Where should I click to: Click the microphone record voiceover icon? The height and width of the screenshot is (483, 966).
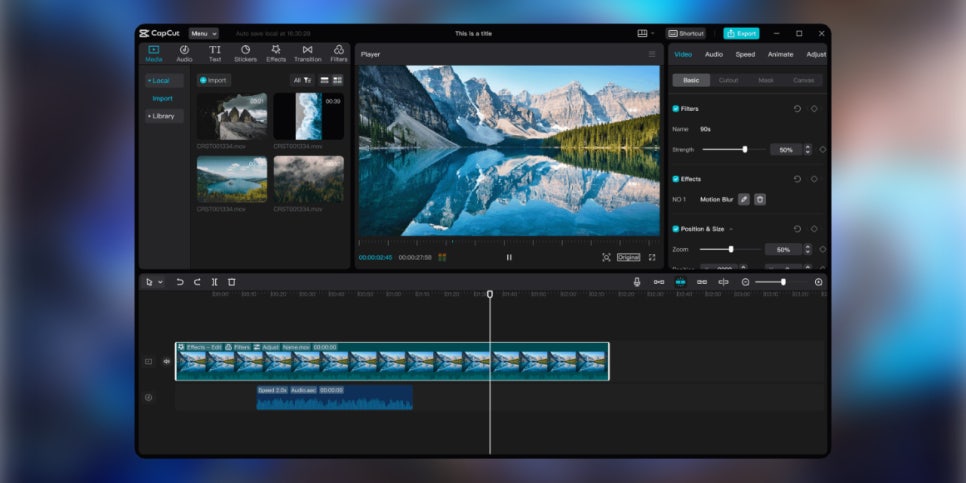pos(637,282)
